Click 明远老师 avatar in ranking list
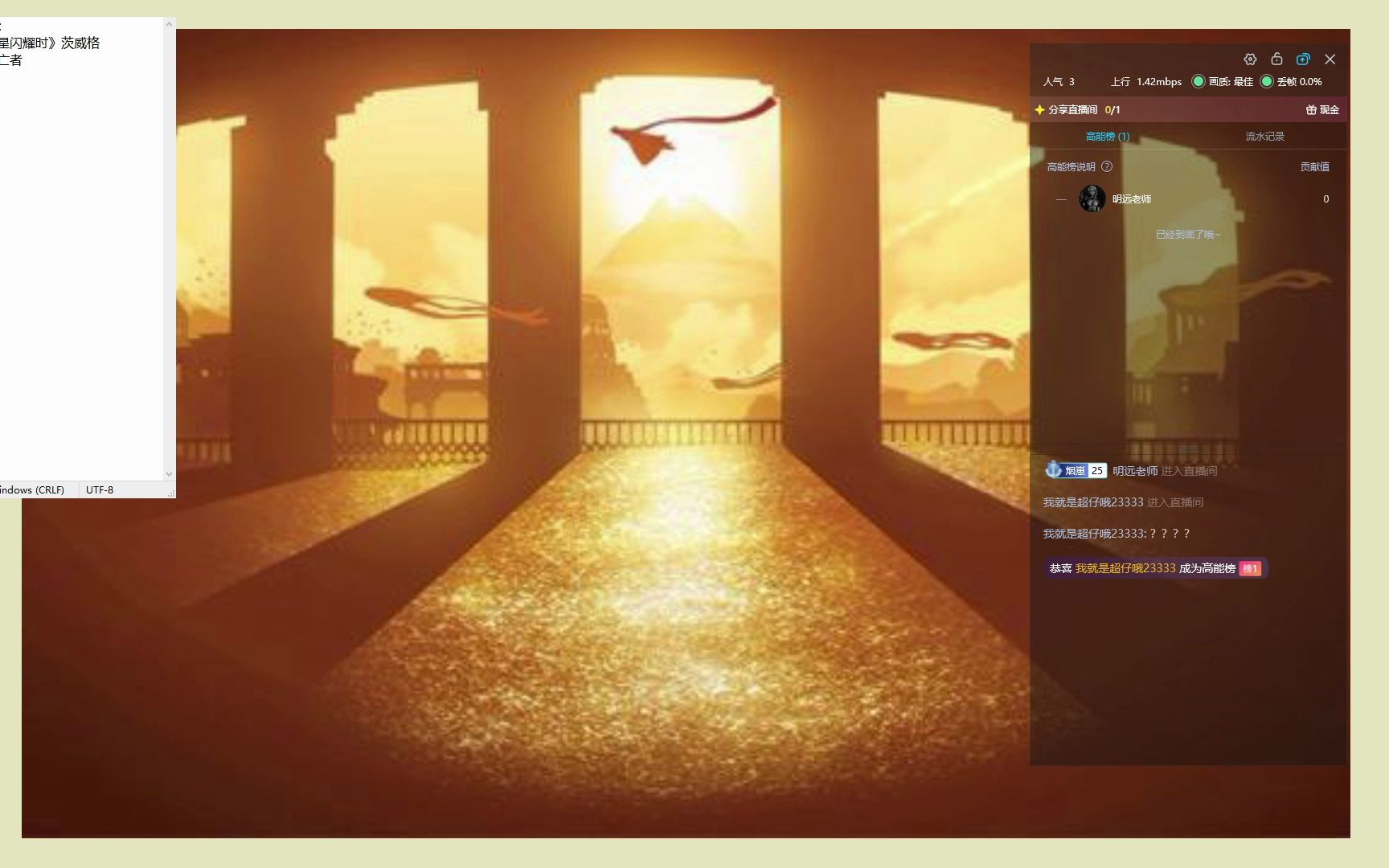 click(1092, 199)
